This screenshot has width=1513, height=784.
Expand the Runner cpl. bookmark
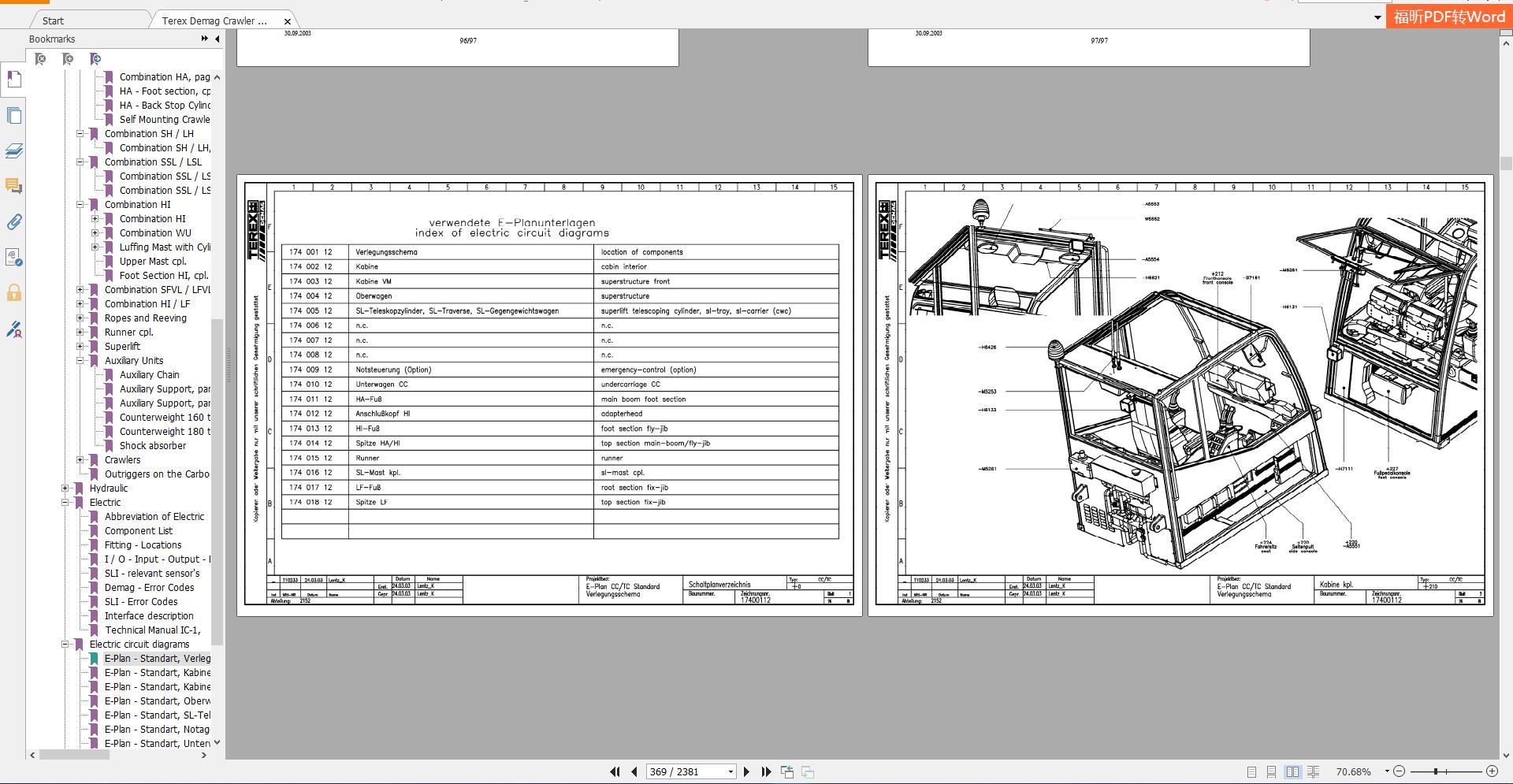[80, 333]
